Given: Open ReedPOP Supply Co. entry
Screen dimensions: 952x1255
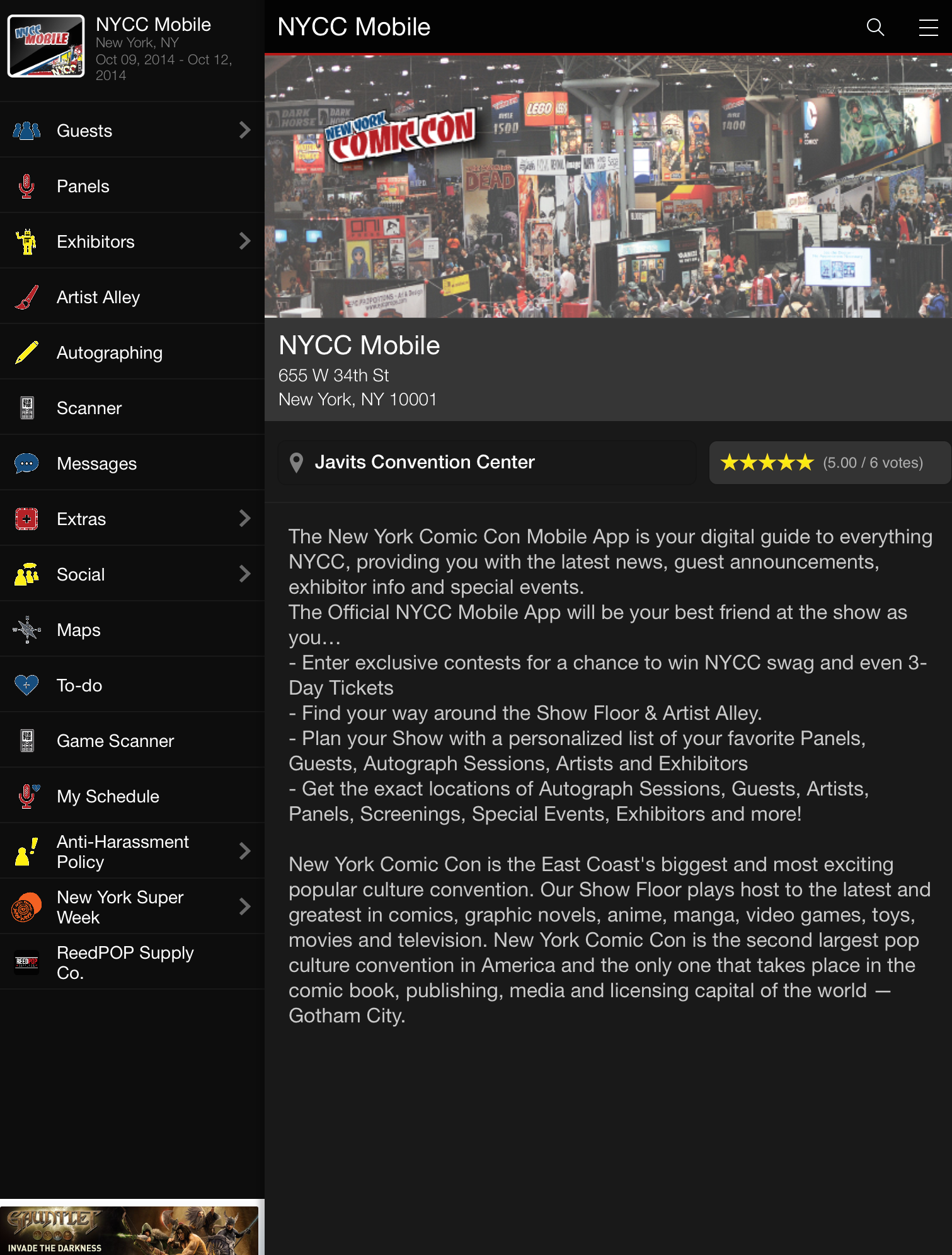Looking at the screenshot, I should click(132, 963).
